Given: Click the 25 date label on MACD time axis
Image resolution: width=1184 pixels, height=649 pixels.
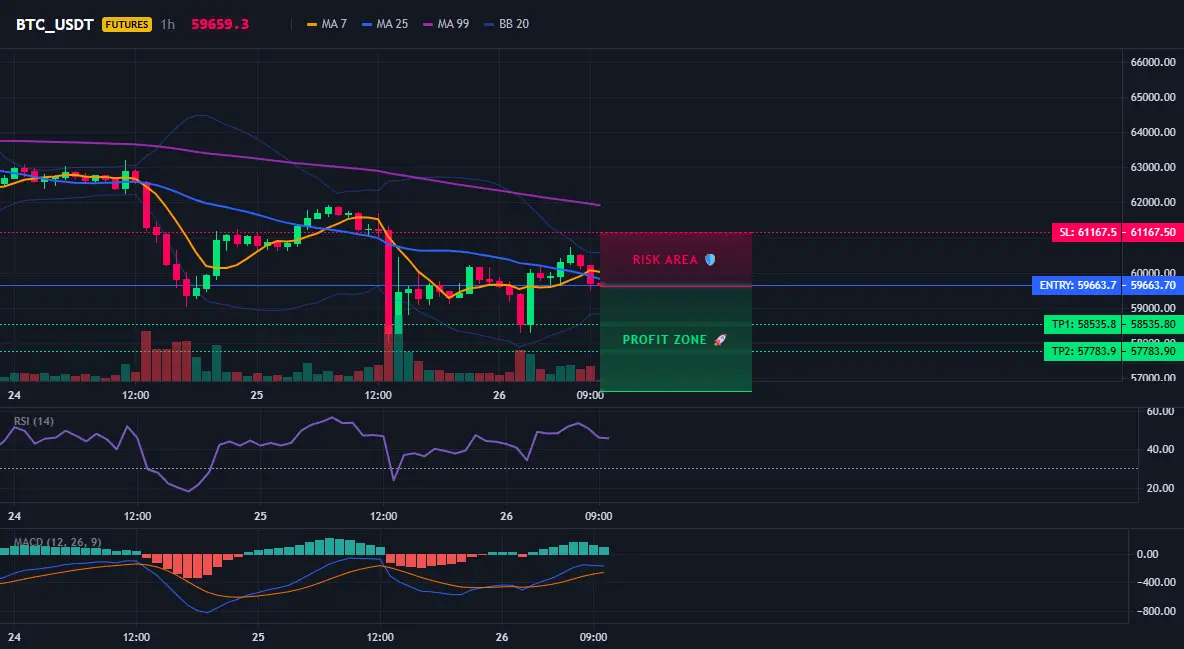Looking at the screenshot, I should point(257,637).
